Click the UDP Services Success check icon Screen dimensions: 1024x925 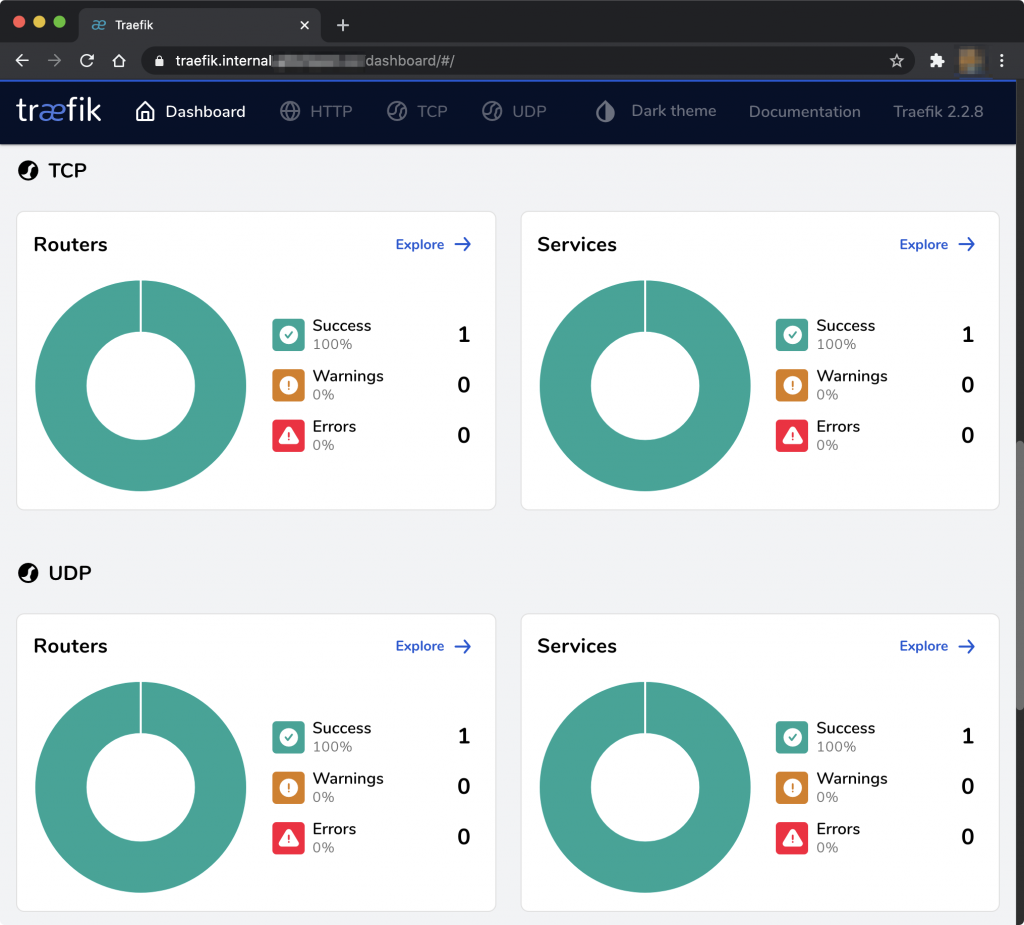tap(792, 737)
